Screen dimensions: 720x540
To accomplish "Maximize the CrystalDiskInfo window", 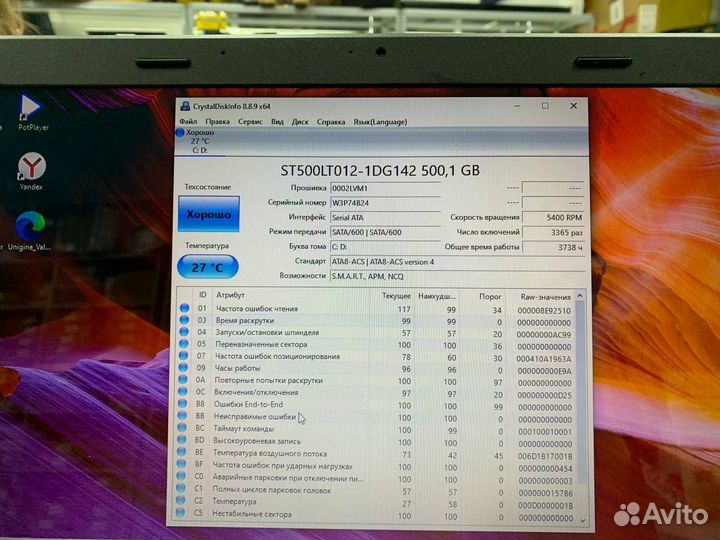I will [545, 106].
